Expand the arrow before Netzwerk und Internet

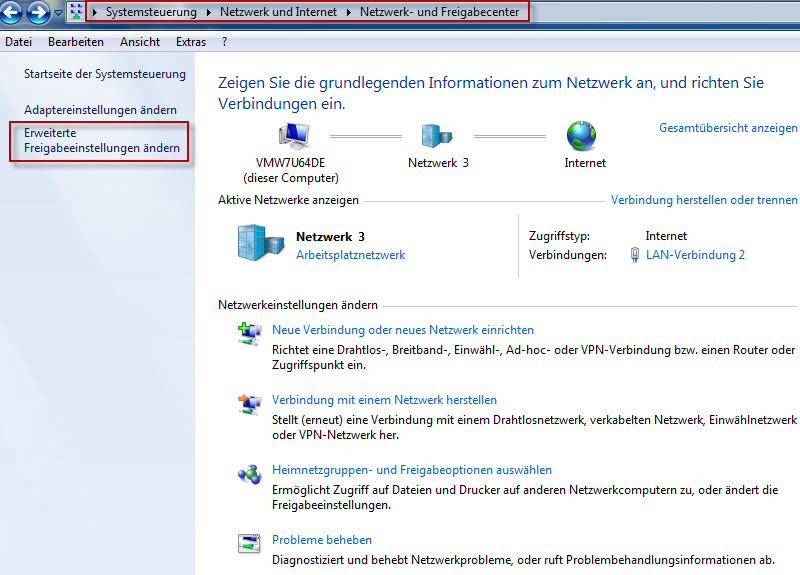pos(209,12)
